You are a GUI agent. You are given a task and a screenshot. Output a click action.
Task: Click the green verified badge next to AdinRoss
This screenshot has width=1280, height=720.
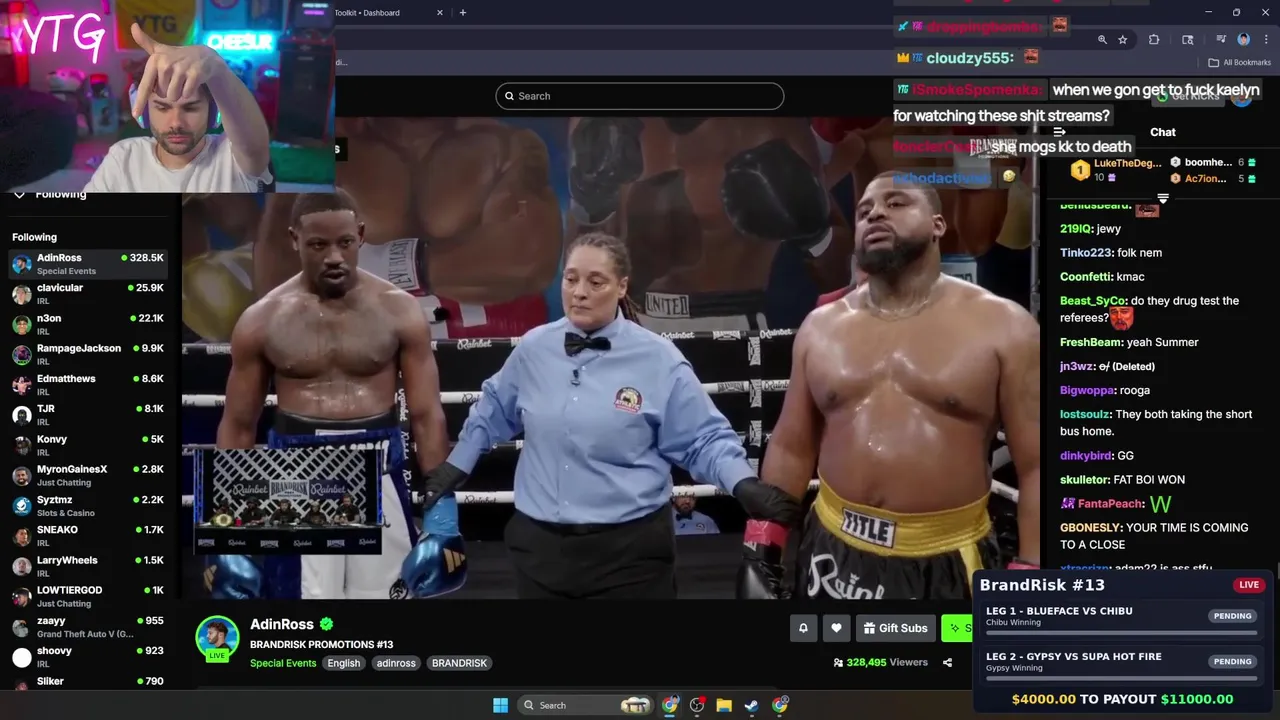(x=326, y=624)
